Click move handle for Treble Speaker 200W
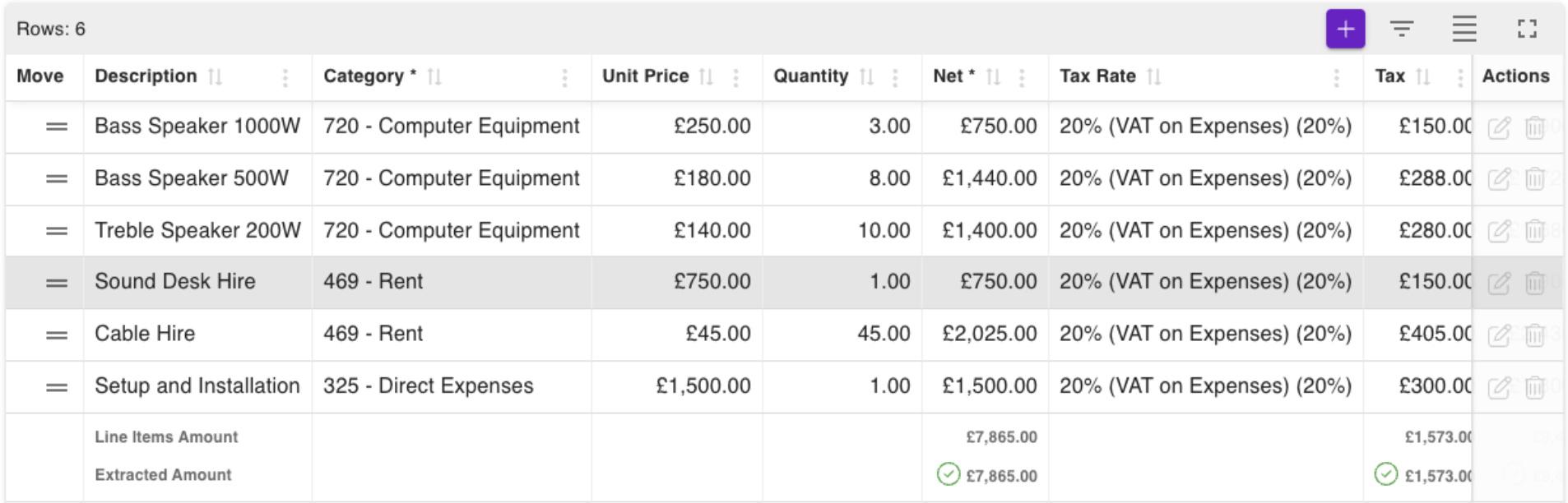Screen dimensions: 1568x503 57,231
